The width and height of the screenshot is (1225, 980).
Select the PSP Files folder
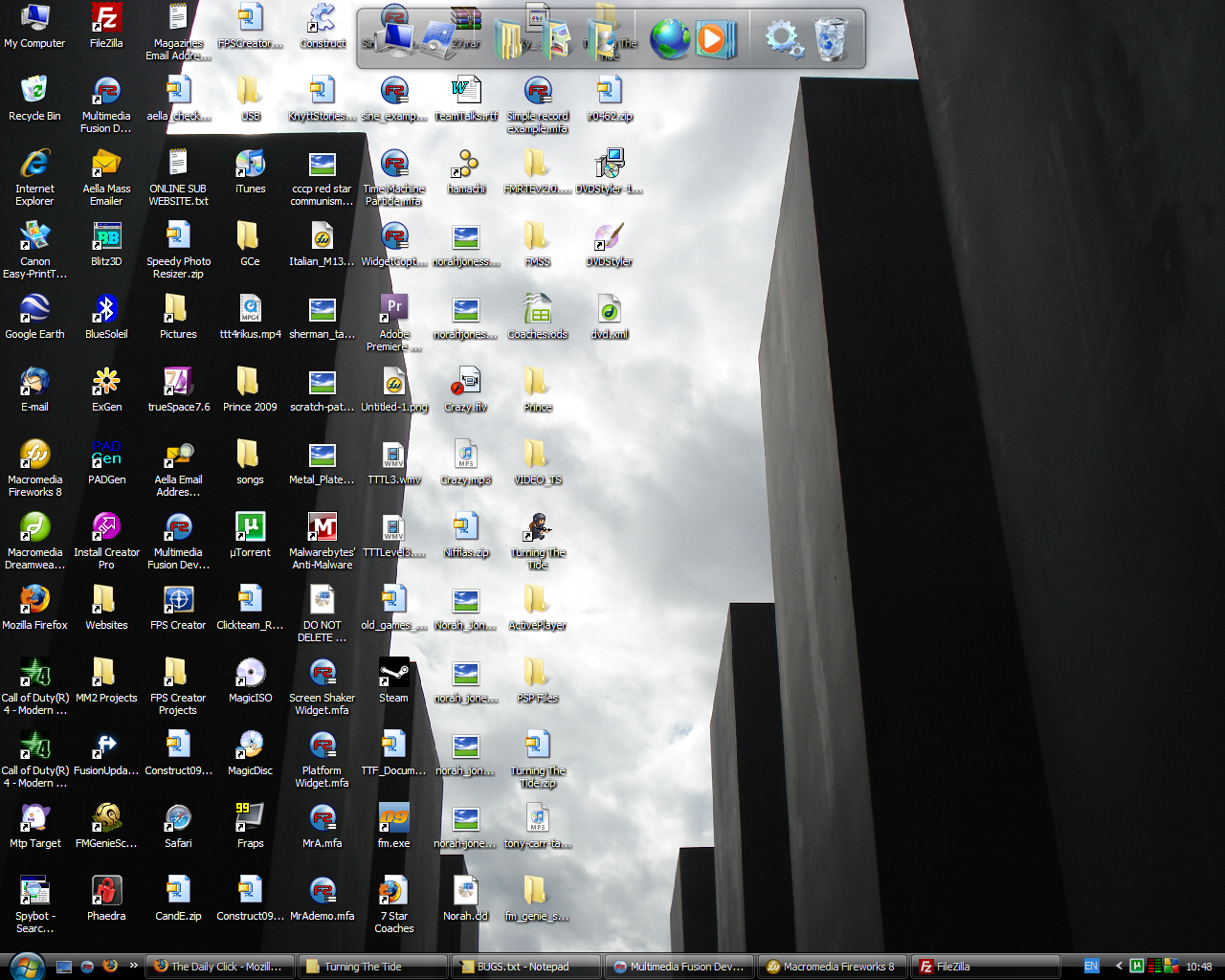click(538, 680)
